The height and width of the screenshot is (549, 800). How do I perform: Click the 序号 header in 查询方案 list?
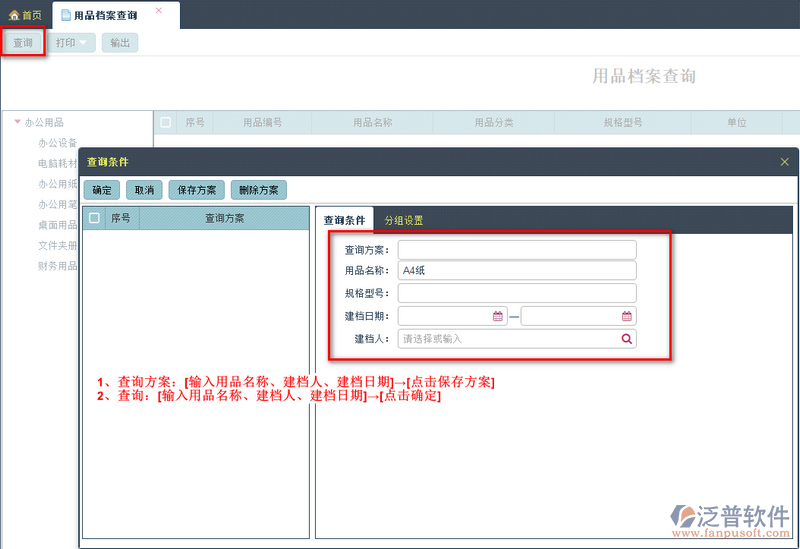tap(120, 218)
